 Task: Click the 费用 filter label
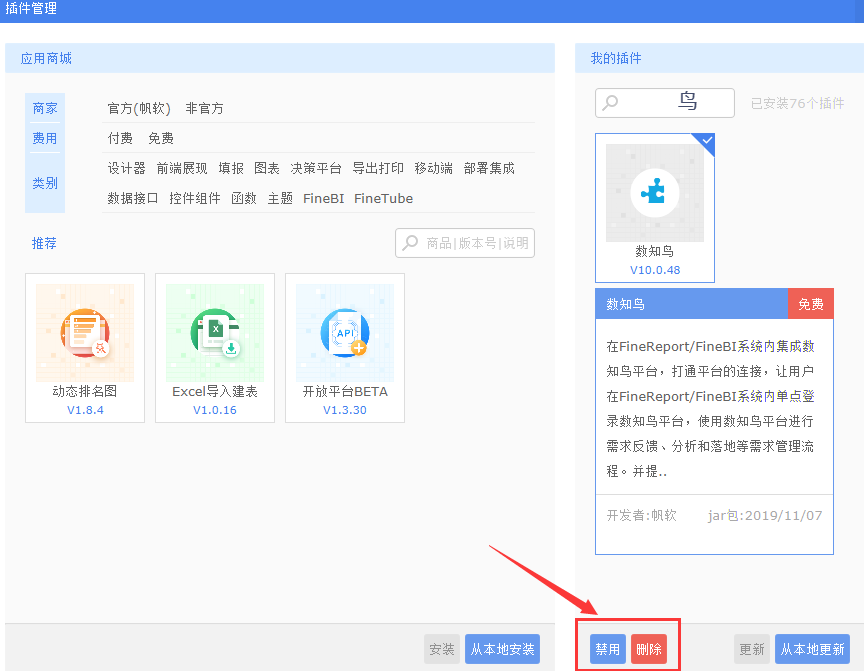(45, 138)
